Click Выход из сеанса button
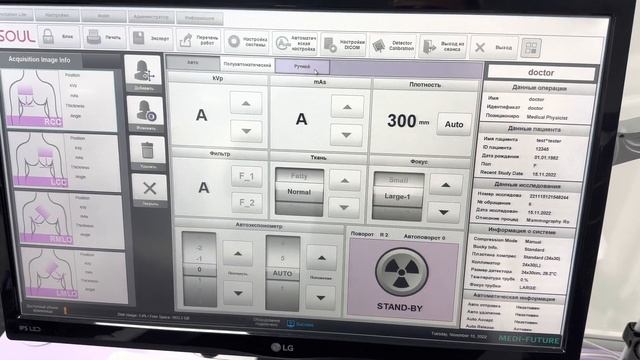 [443, 46]
